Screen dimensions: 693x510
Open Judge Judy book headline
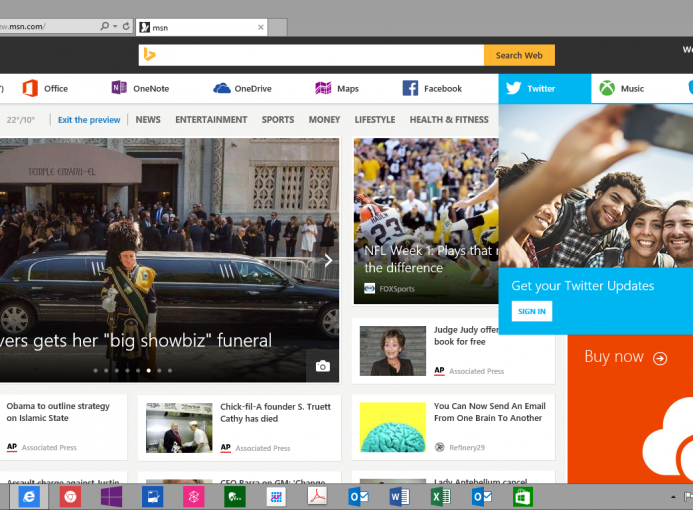click(x=466, y=335)
